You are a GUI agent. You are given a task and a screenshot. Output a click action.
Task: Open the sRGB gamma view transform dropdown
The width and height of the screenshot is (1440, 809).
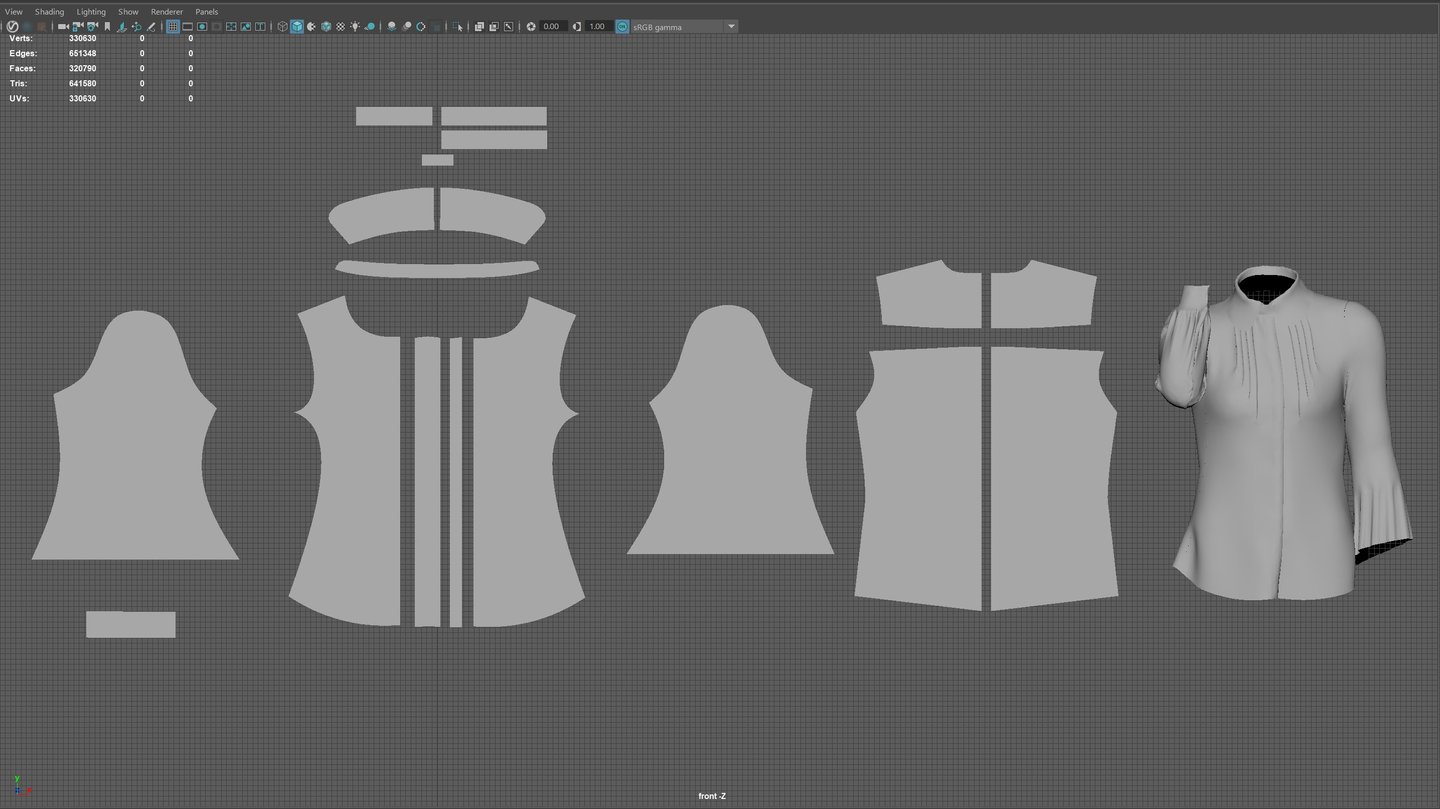click(x=731, y=26)
